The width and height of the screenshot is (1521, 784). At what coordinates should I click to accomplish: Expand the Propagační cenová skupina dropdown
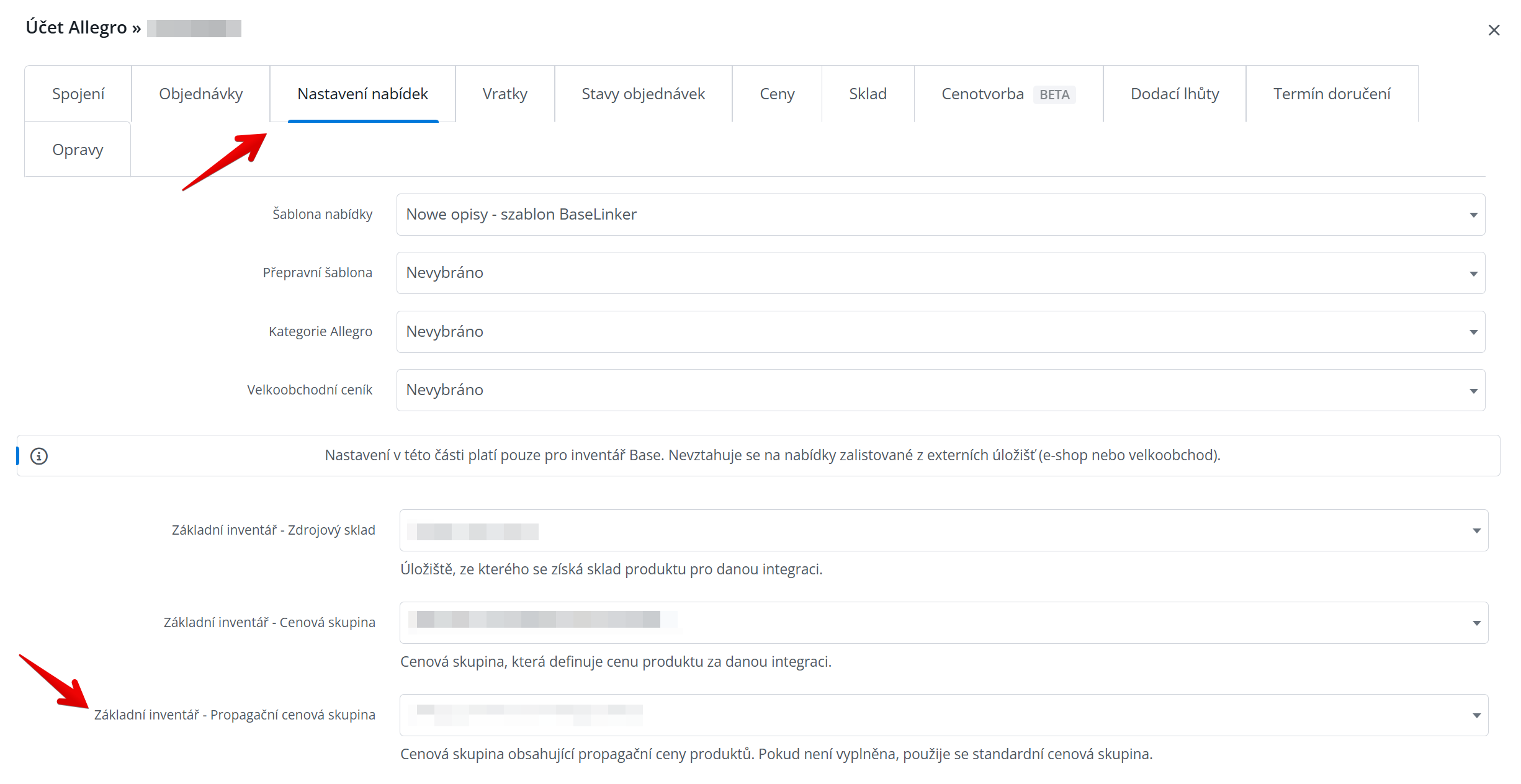coord(943,715)
